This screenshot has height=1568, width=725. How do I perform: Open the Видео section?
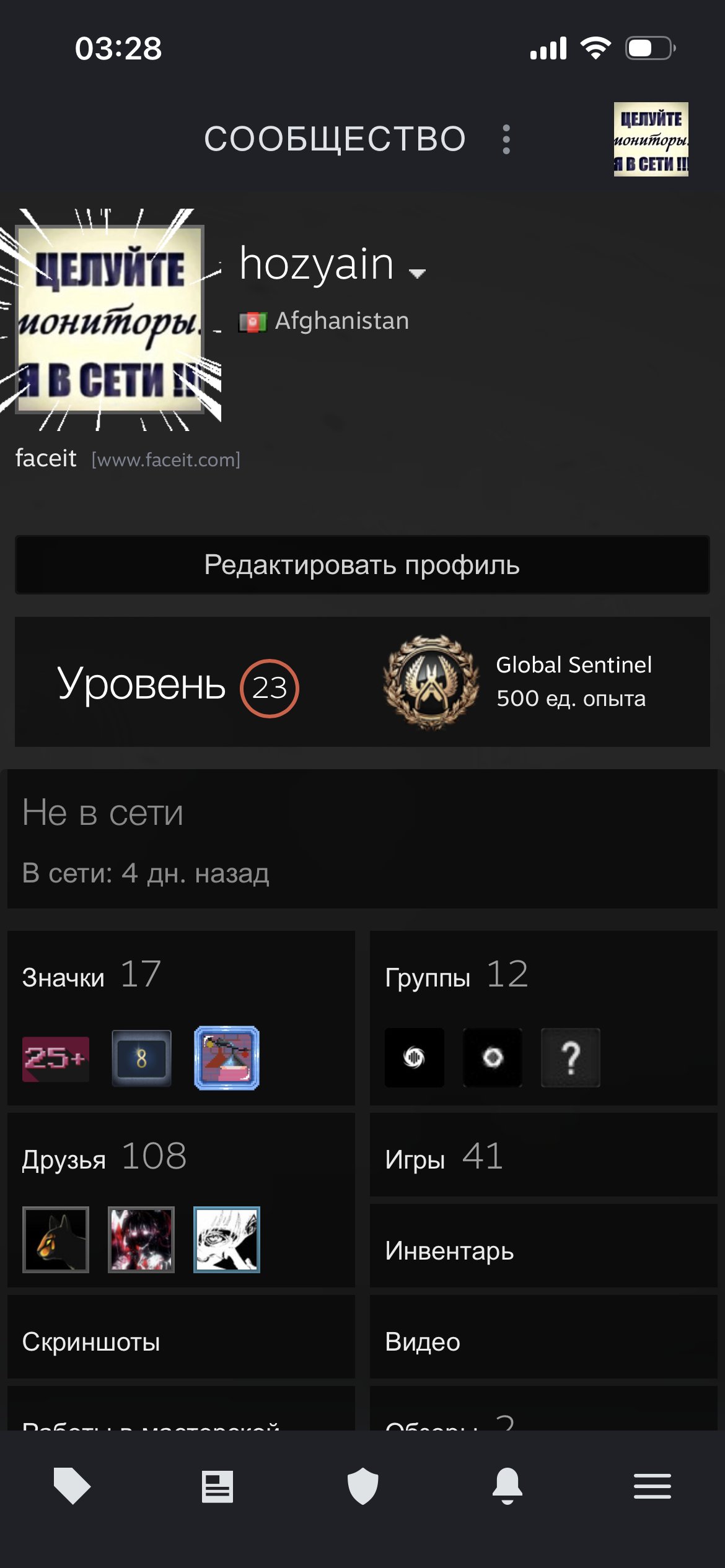tap(543, 1341)
